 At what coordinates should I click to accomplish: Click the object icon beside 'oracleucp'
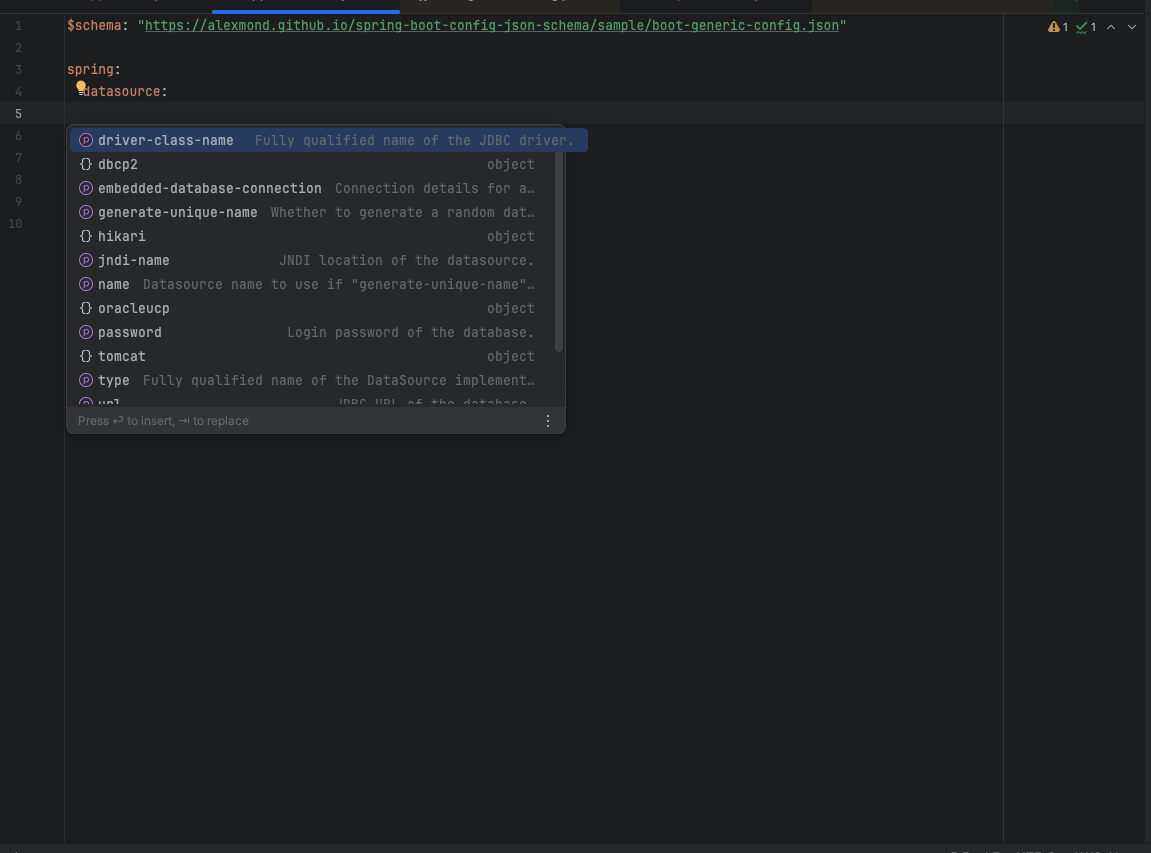pos(86,308)
